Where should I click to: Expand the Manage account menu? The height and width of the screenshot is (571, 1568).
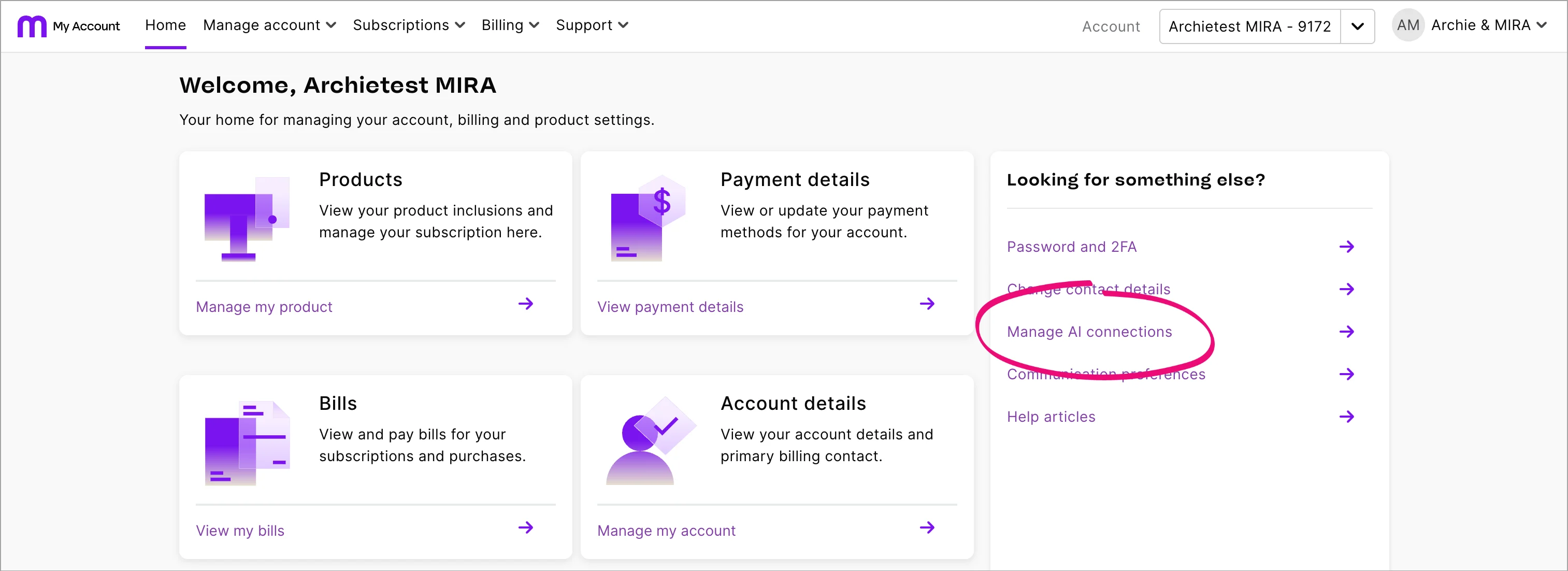coord(269,25)
